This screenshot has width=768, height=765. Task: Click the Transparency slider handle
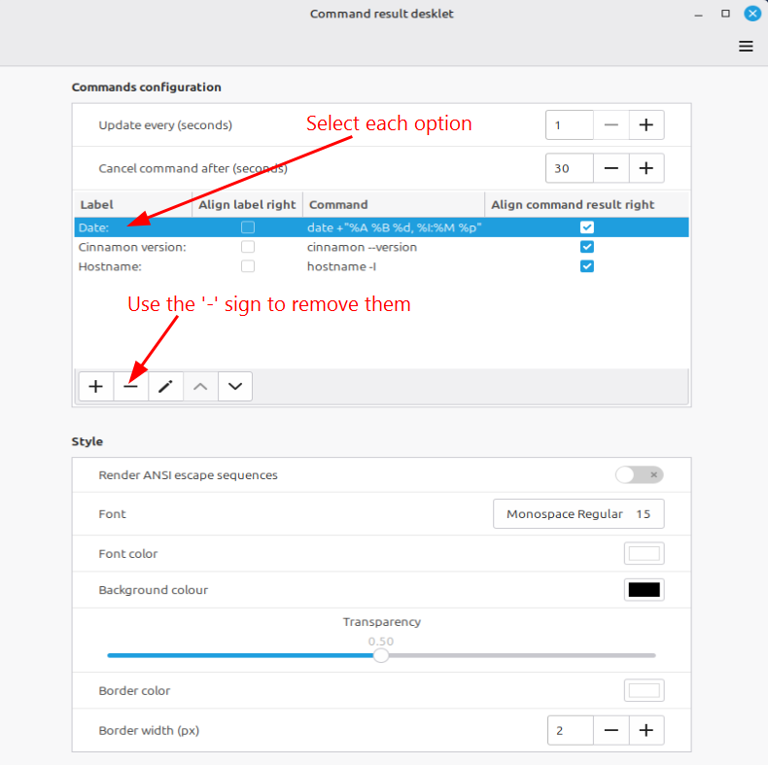click(x=381, y=655)
